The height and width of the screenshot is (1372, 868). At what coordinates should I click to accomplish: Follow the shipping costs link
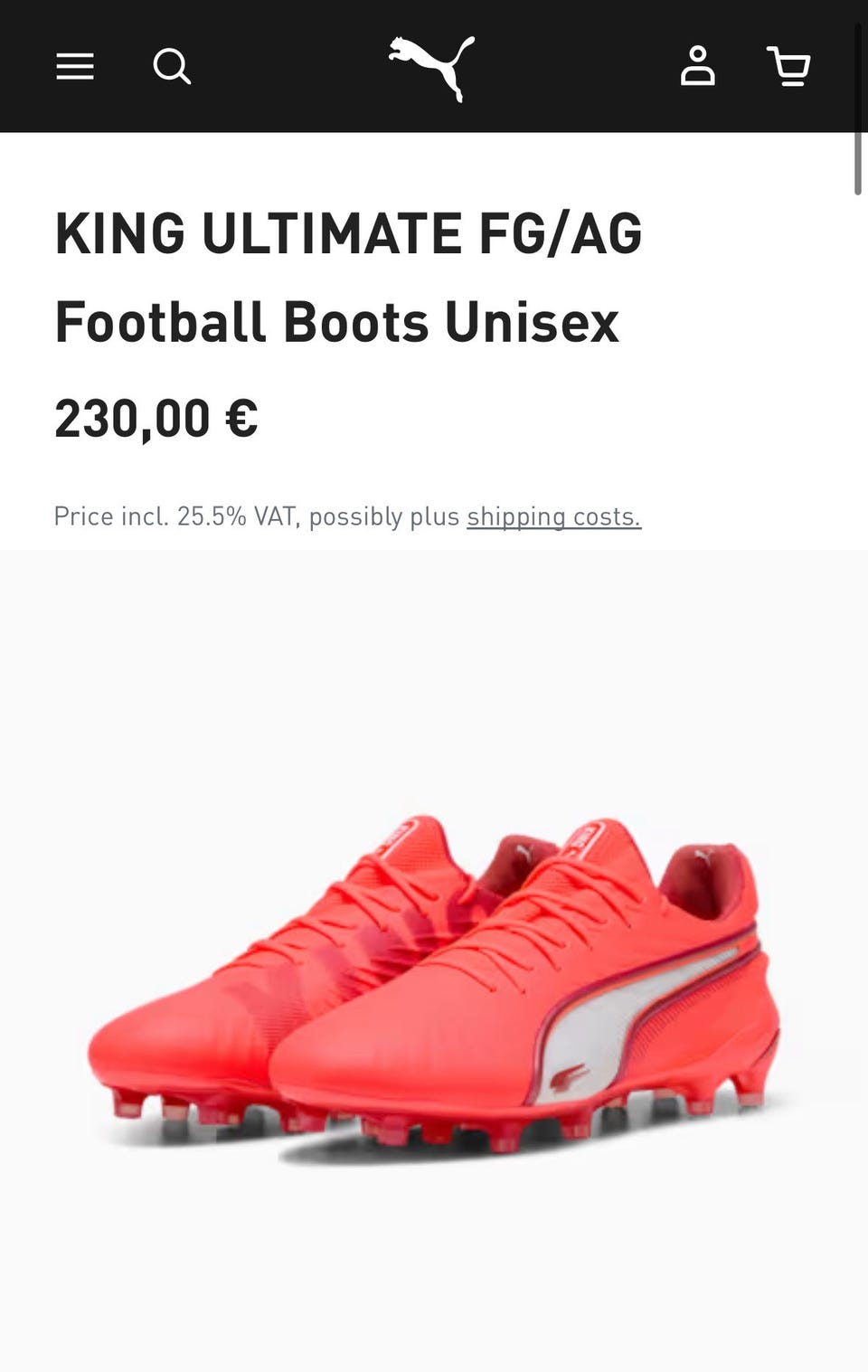pos(553,516)
